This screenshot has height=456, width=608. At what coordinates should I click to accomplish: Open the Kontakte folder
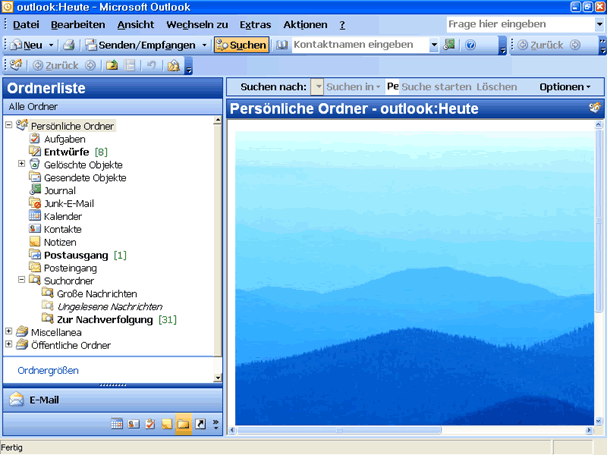click(62, 230)
